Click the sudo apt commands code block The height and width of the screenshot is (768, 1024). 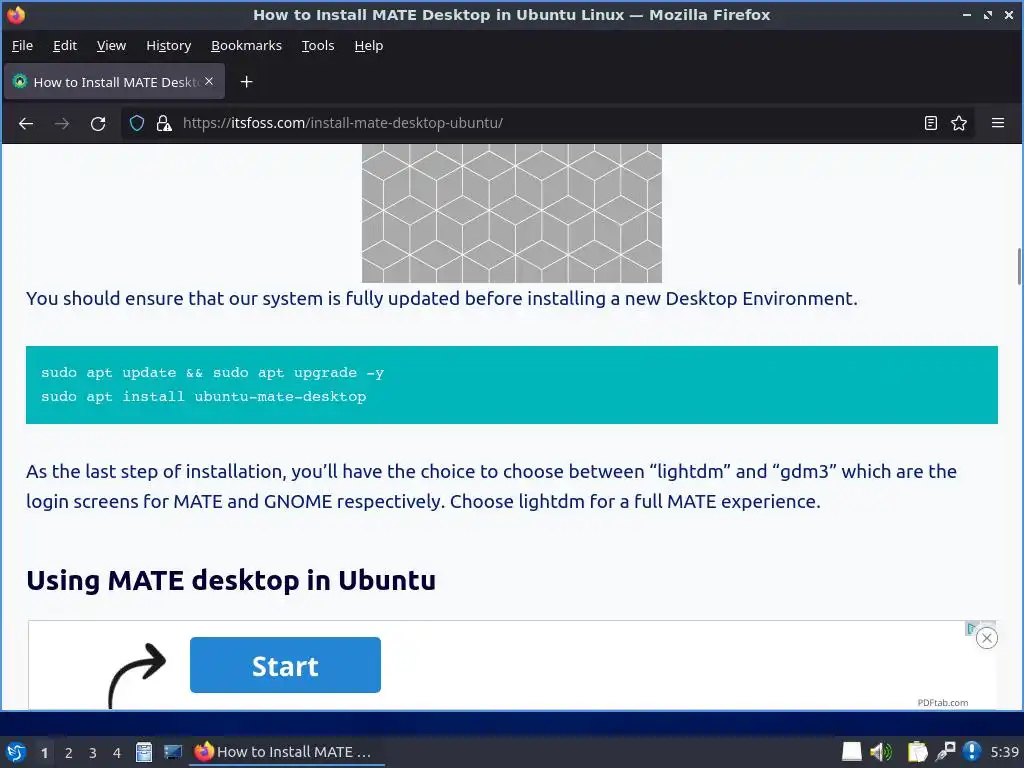coord(511,385)
